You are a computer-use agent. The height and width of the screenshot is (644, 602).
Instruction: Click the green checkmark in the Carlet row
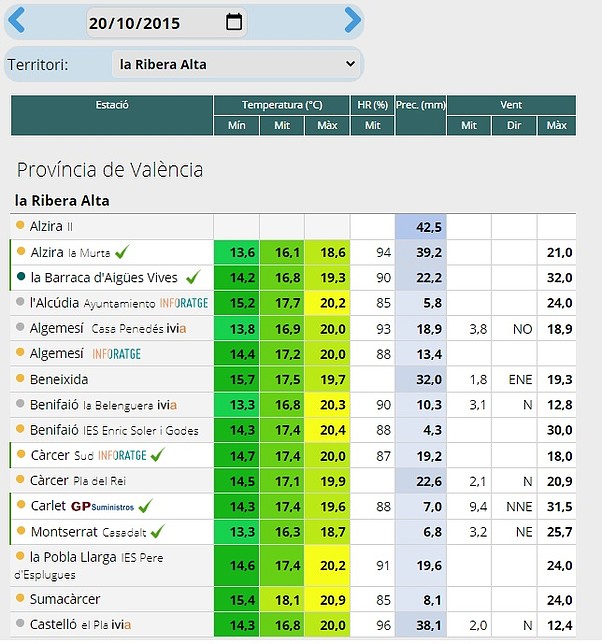point(145,506)
